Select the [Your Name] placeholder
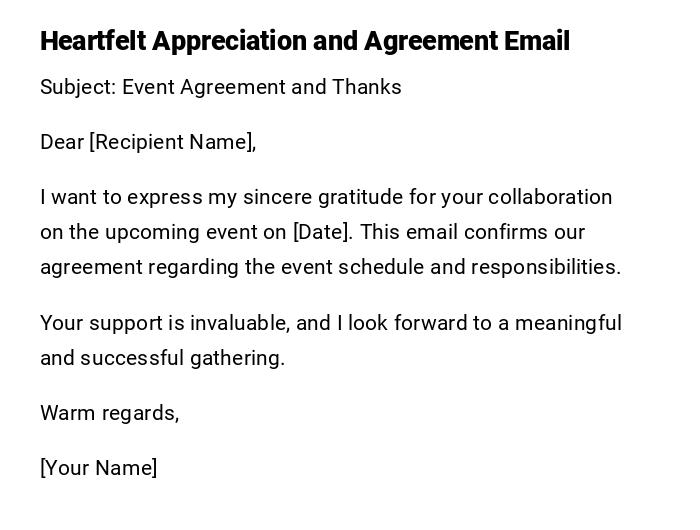700x530 pixels. [x=98, y=468]
